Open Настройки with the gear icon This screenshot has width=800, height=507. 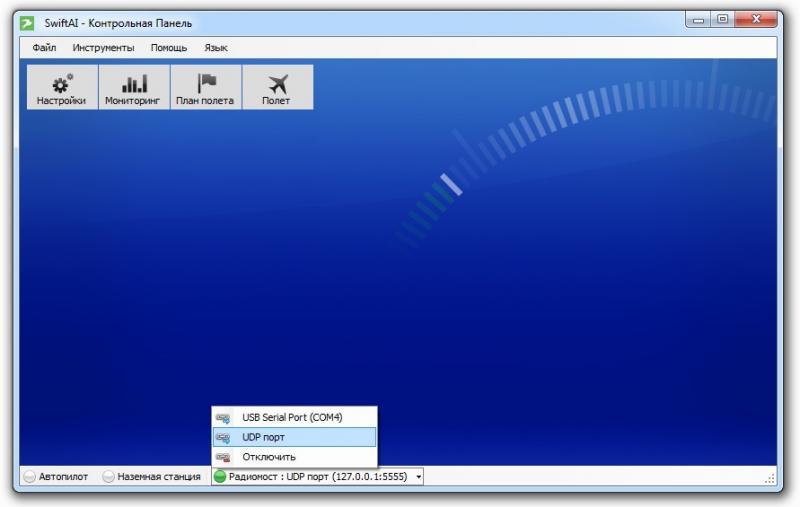click(62, 88)
